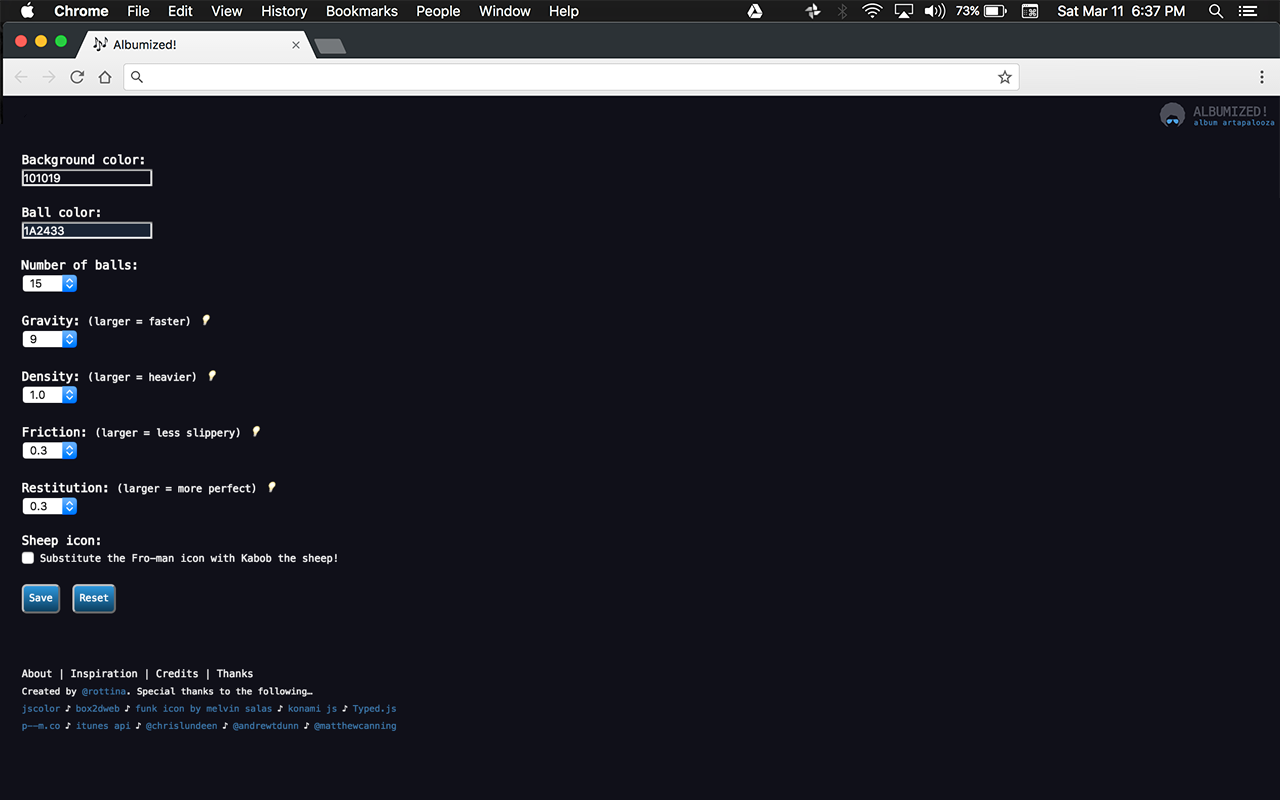The image size is (1280, 800).
Task: Go to the Chrome home page
Action: click(105, 77)
